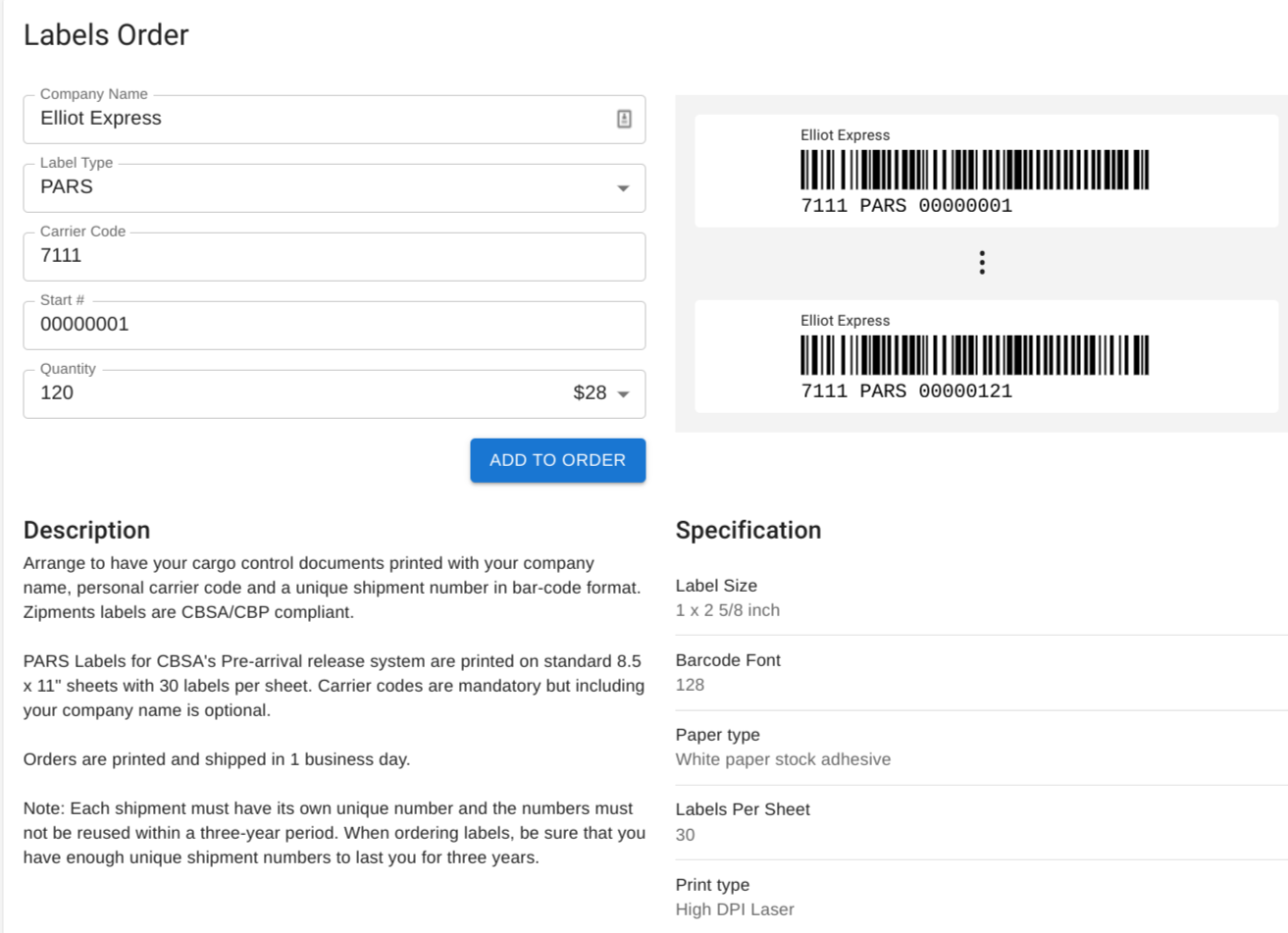Click the Description heading
Image resolution: width=1288 pixels, height=933 pixels.
tap(87, 530)
